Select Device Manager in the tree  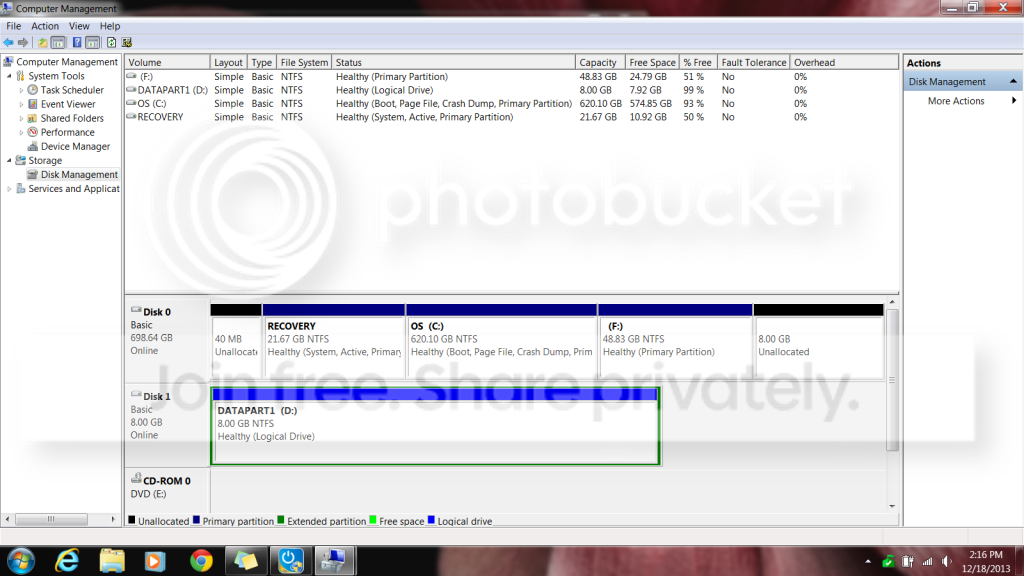pos(75,146)
